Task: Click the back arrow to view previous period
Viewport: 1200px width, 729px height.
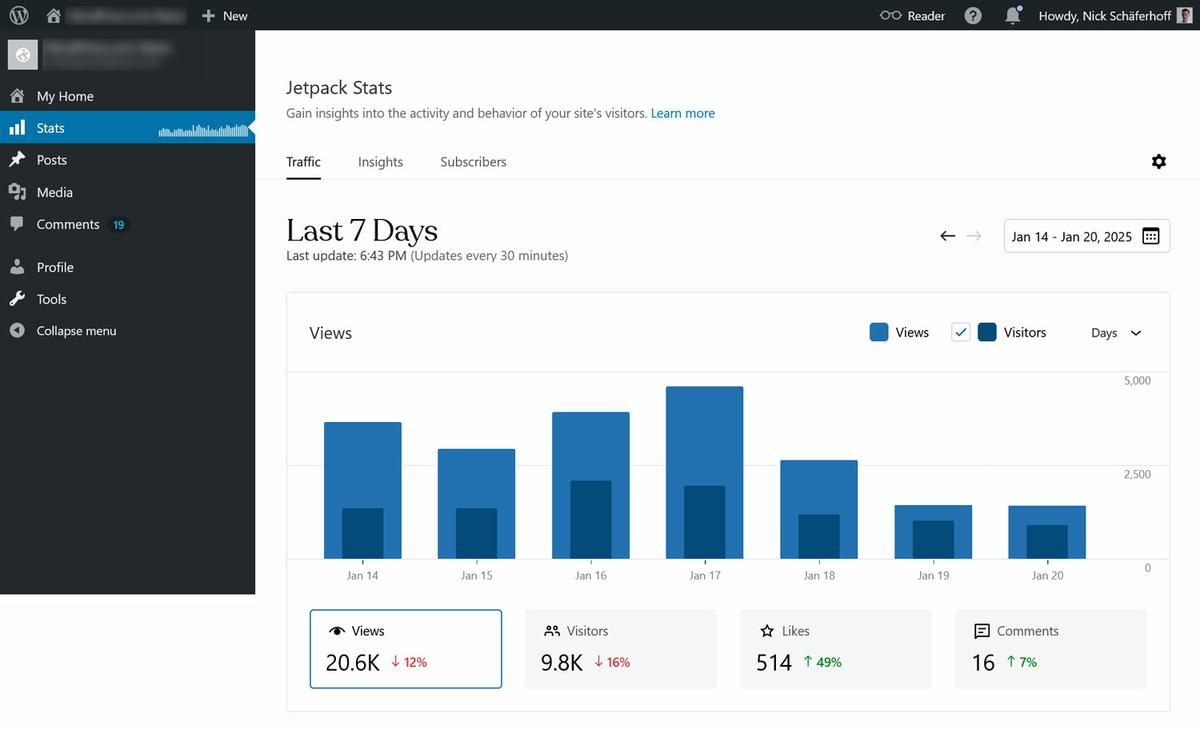Action: (946, 236)
